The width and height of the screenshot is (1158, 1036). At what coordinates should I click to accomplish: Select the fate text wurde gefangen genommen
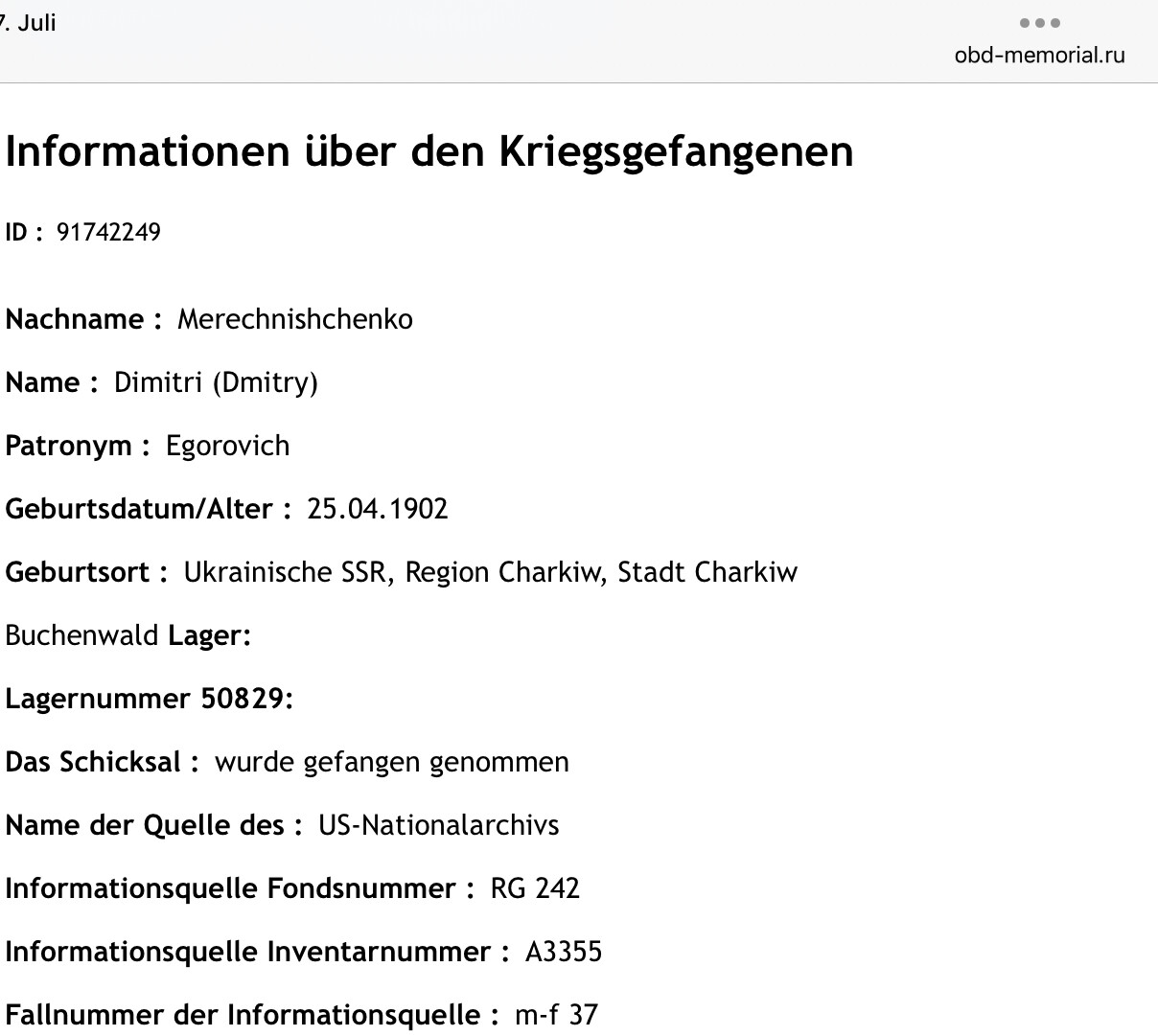392,762
